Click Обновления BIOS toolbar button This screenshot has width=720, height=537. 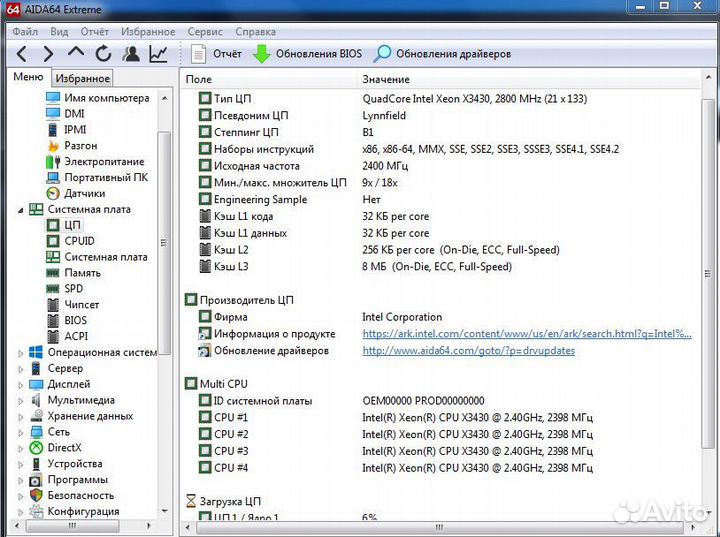click(308, 54)
